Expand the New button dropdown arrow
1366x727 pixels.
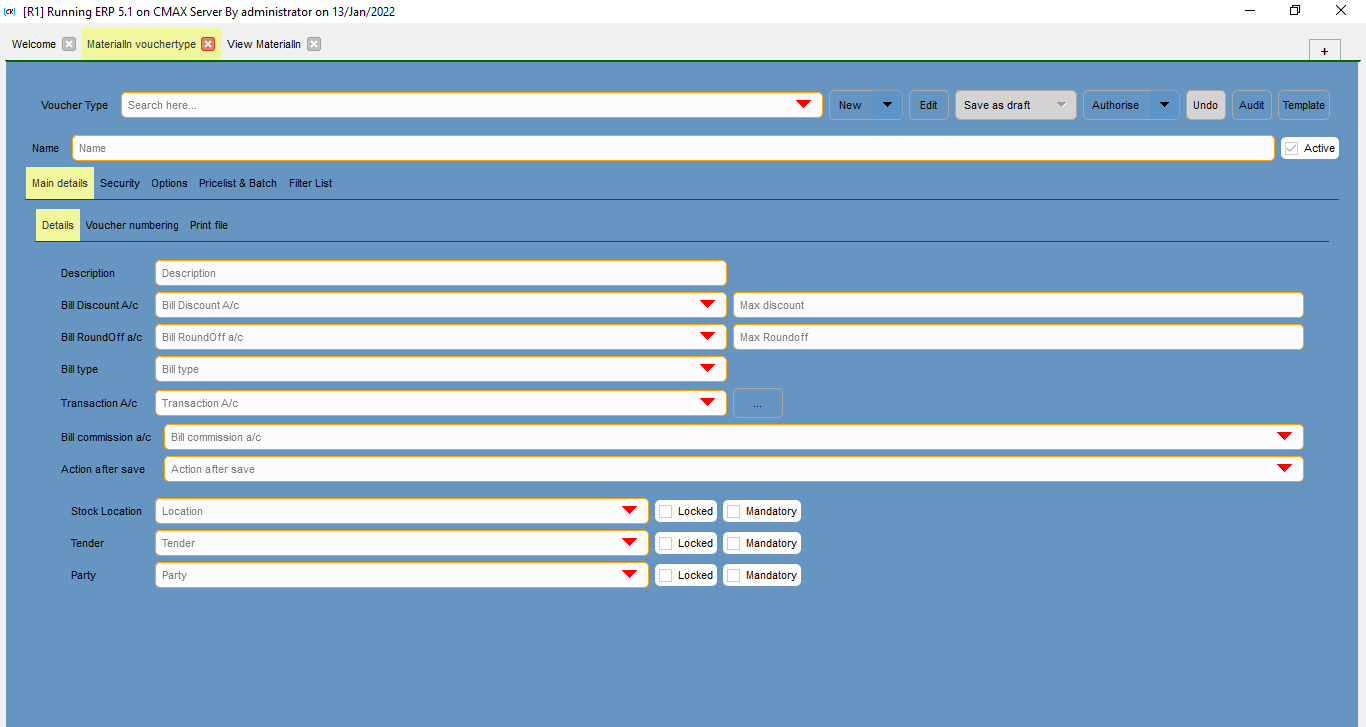tap(888, 105)
